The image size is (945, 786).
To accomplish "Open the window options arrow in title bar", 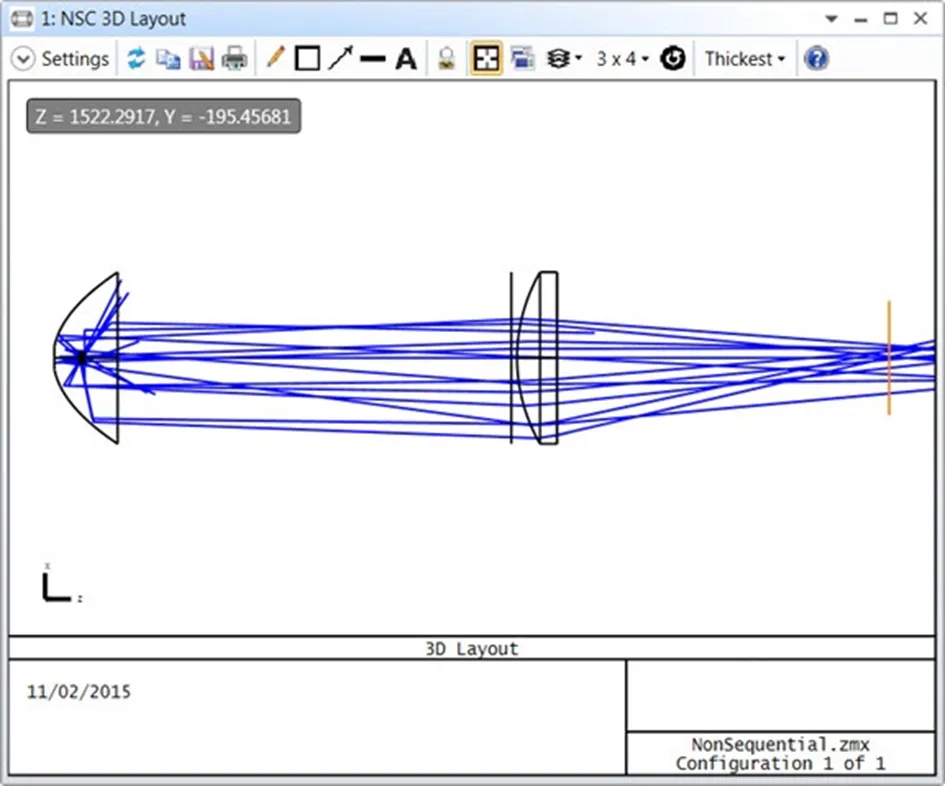I will pos(831,19).
